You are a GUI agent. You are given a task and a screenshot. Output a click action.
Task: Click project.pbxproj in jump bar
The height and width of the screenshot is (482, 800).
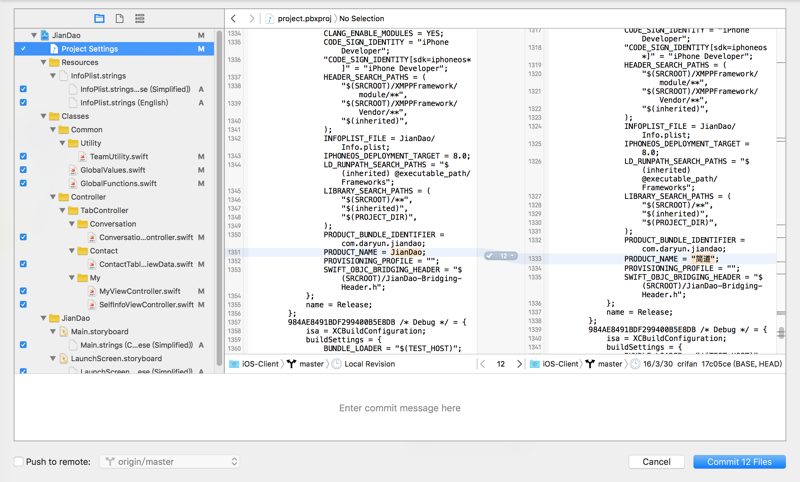pos(304,18)
